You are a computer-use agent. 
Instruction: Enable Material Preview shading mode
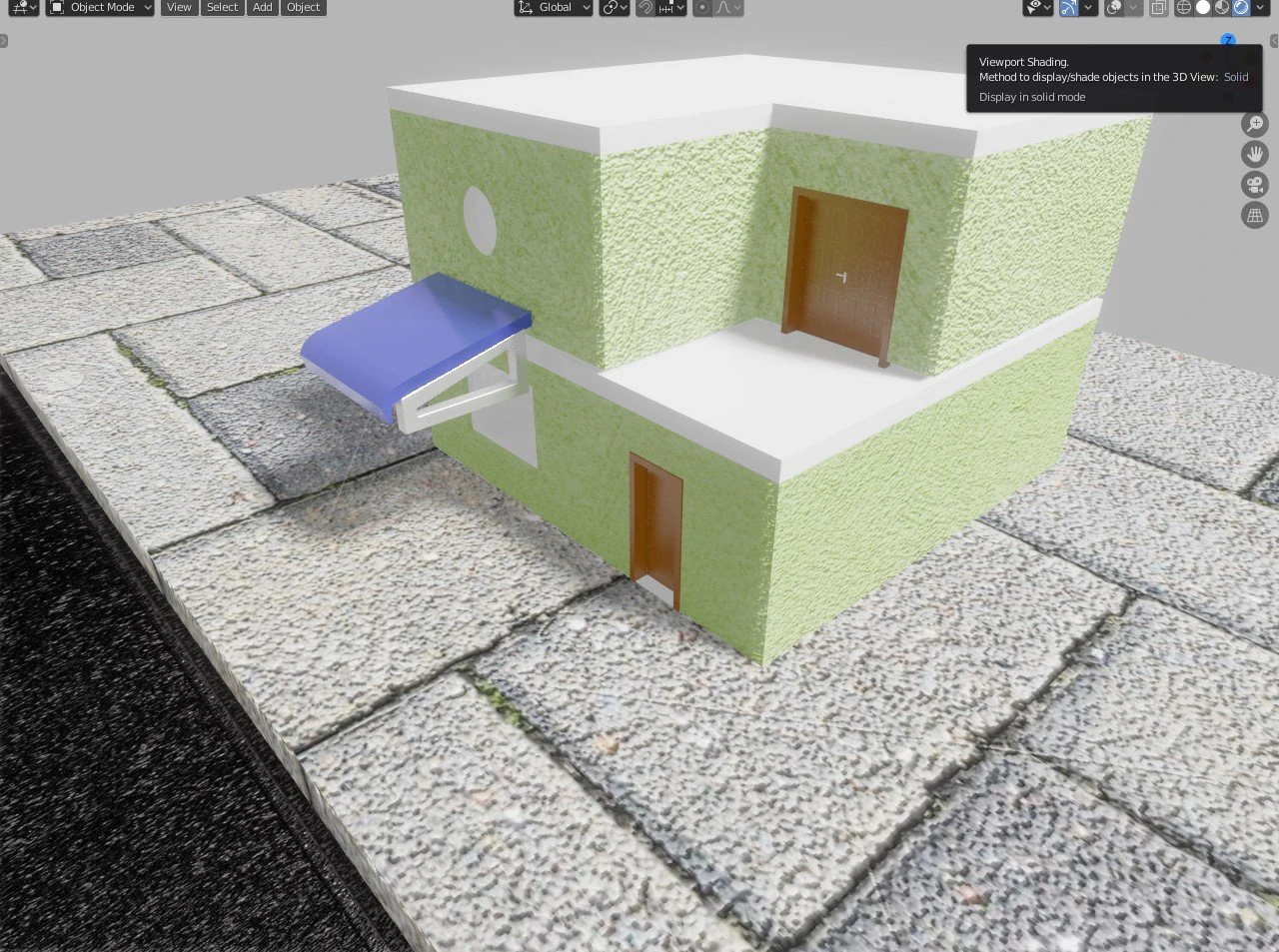(x=1221, y=8)
